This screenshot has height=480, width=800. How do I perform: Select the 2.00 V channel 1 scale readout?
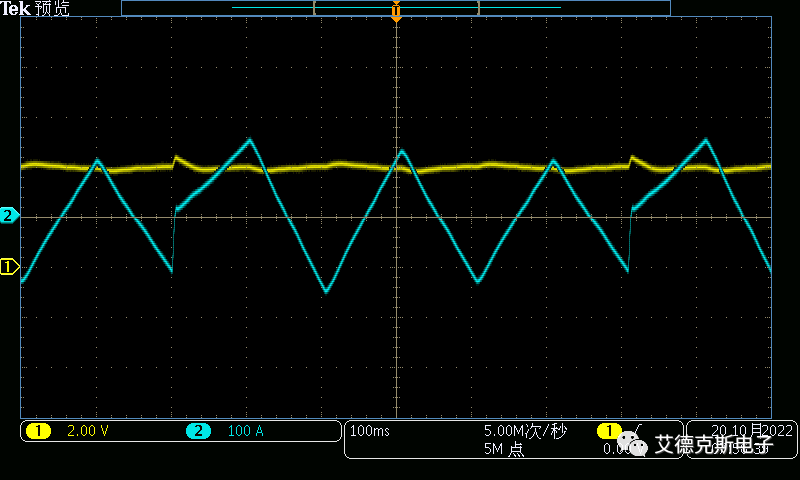pos(88,431)
